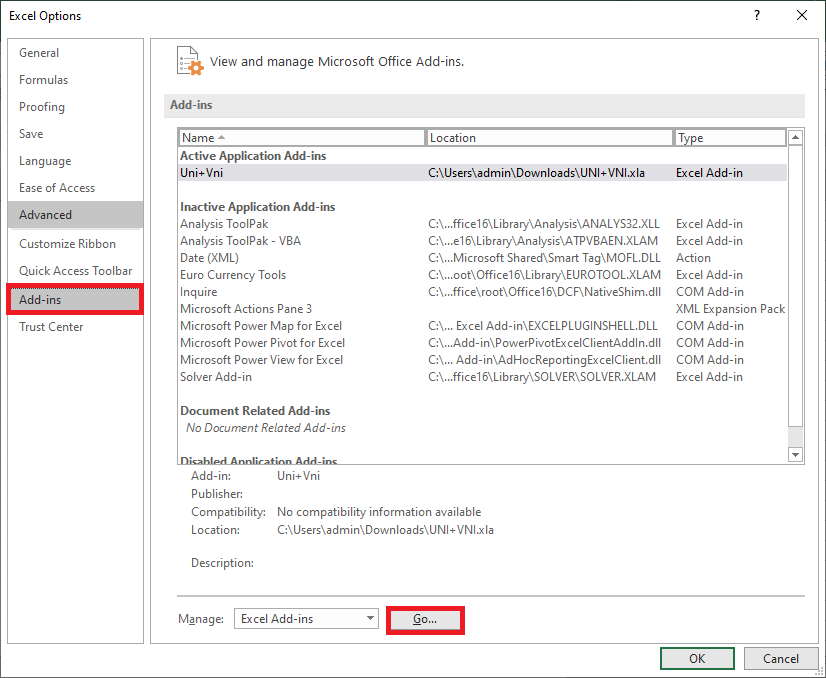Select Microsoft Actions Pane 3 row
This screenshot has height=678, width=826.
pyautogui.click(x=483, y=309)
